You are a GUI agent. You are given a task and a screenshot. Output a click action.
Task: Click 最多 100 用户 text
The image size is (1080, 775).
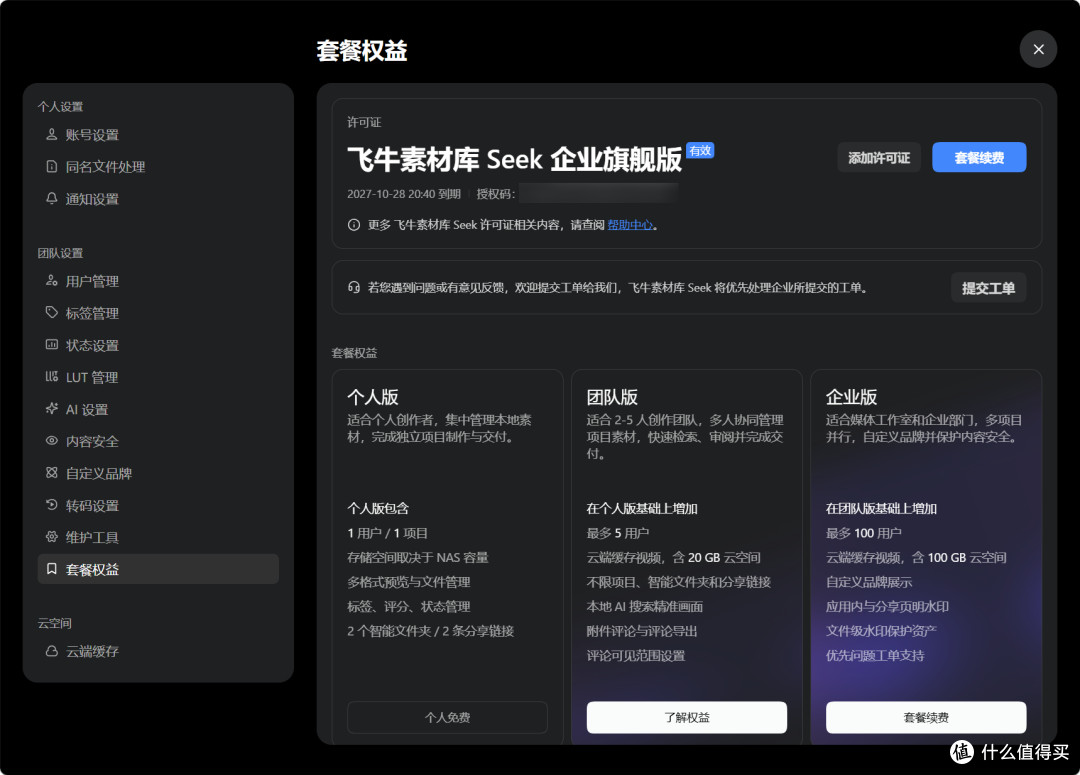click(x=864, y=533)
